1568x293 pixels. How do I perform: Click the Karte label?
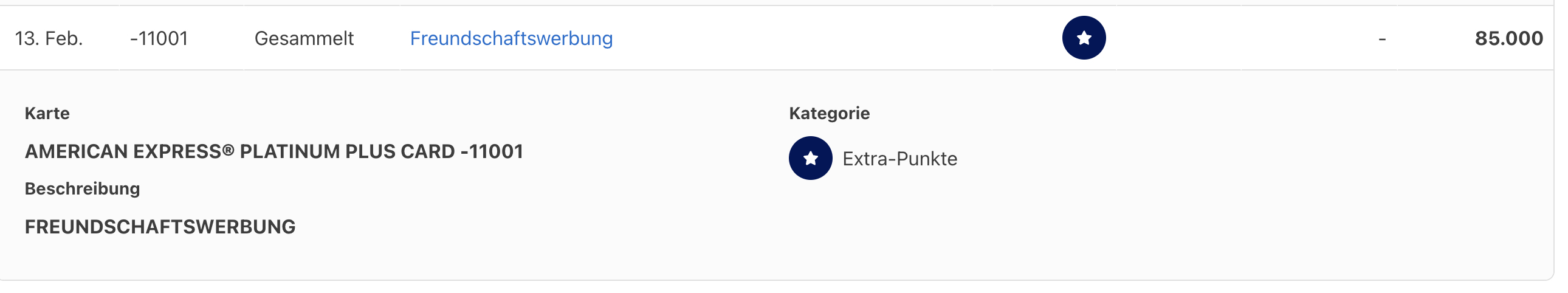click(47, 113)
